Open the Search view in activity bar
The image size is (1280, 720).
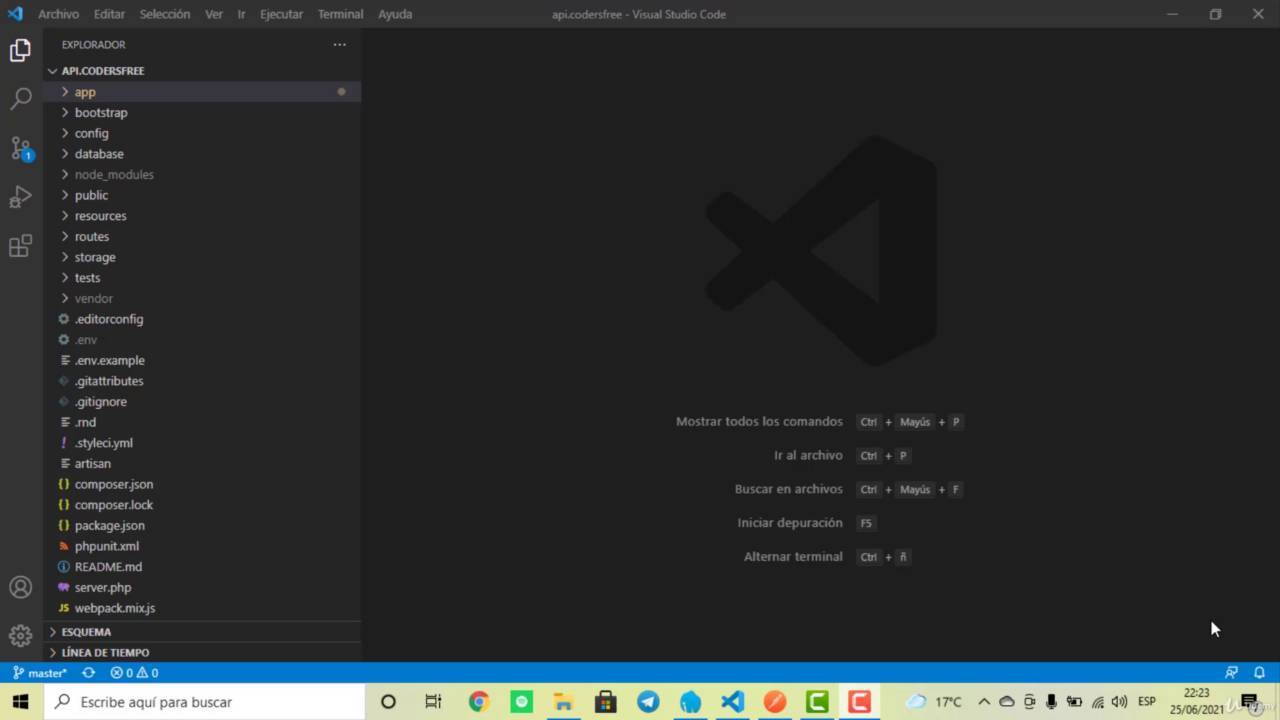(21, 98)
